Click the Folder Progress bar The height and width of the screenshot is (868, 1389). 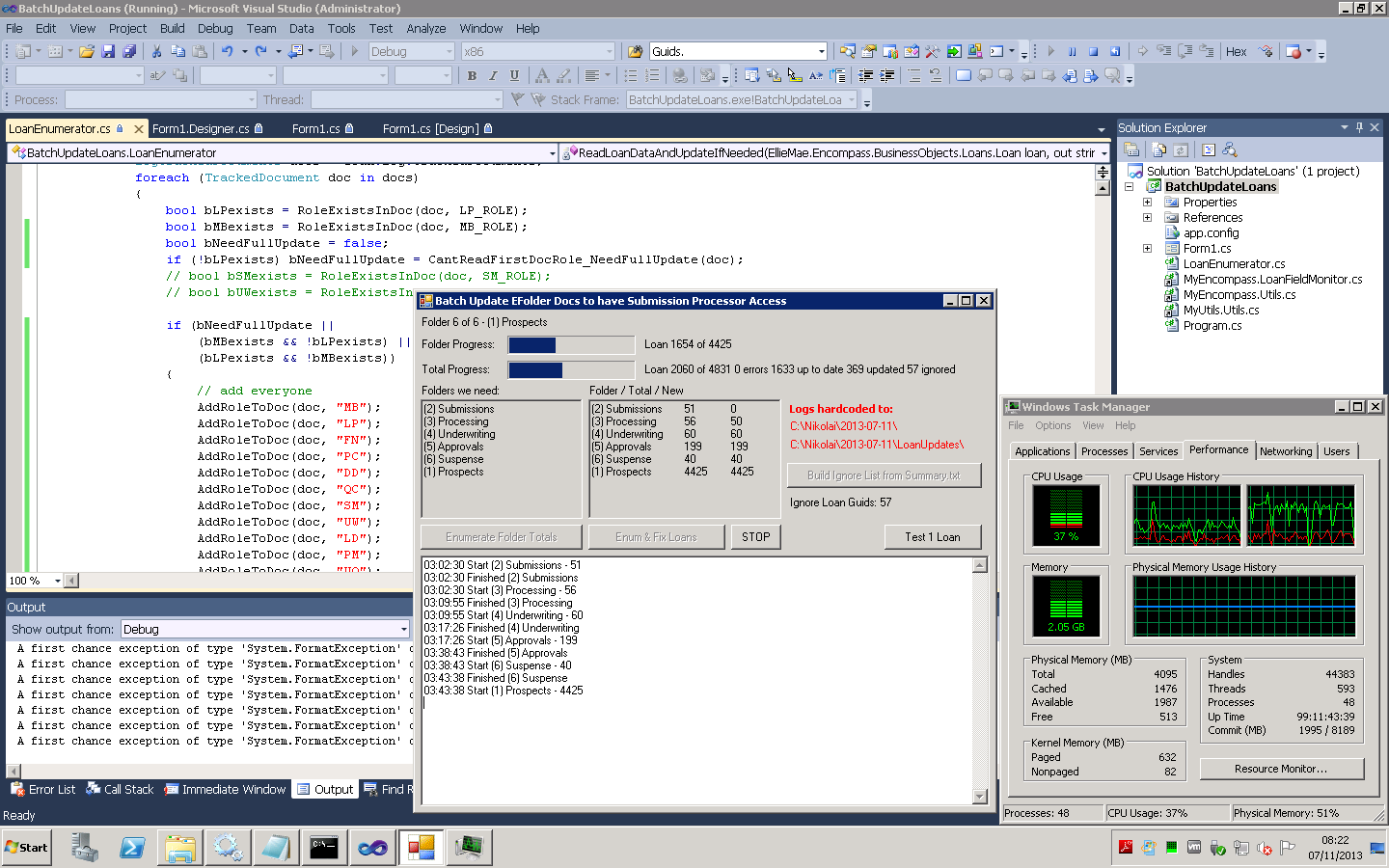[x=570, y=344]
